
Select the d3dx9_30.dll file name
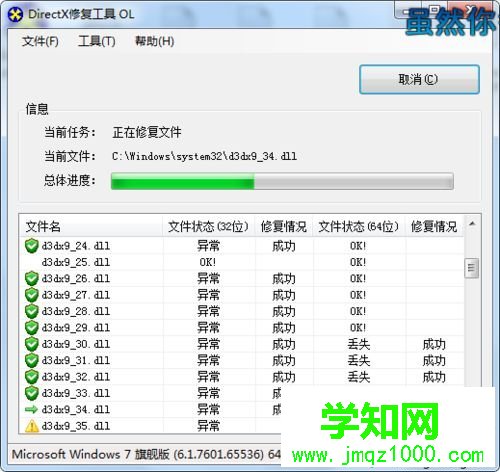click(76, 344)
